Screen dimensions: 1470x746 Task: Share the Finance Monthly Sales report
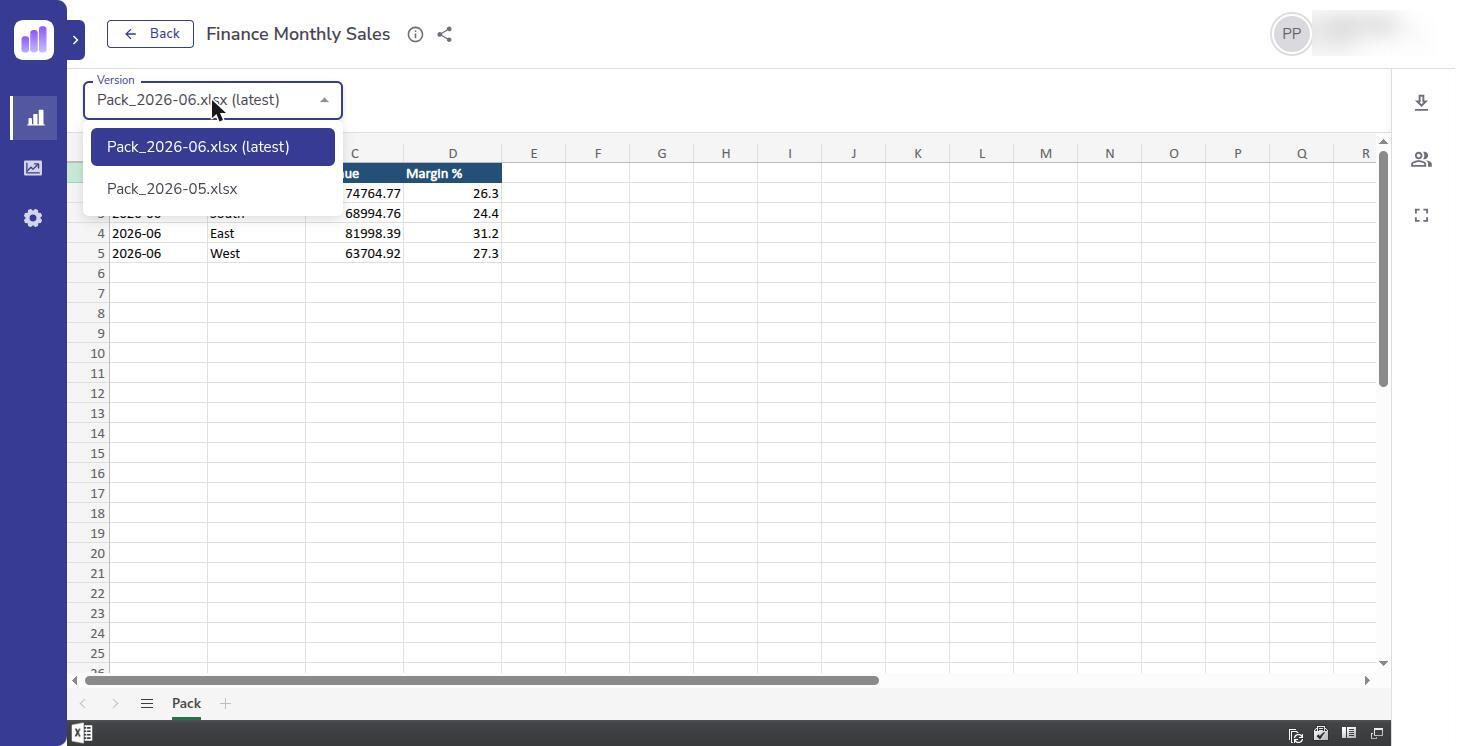click(445, 35)
